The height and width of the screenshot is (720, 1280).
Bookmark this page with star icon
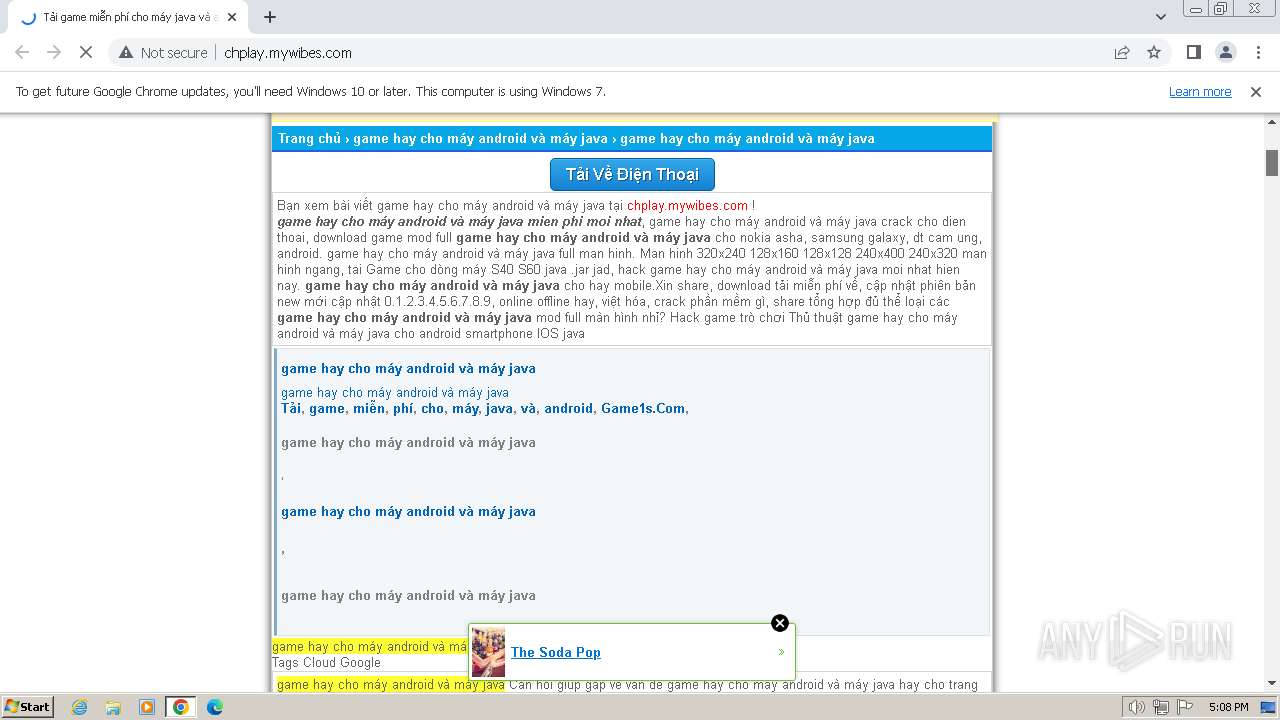tap(1154, 52)
